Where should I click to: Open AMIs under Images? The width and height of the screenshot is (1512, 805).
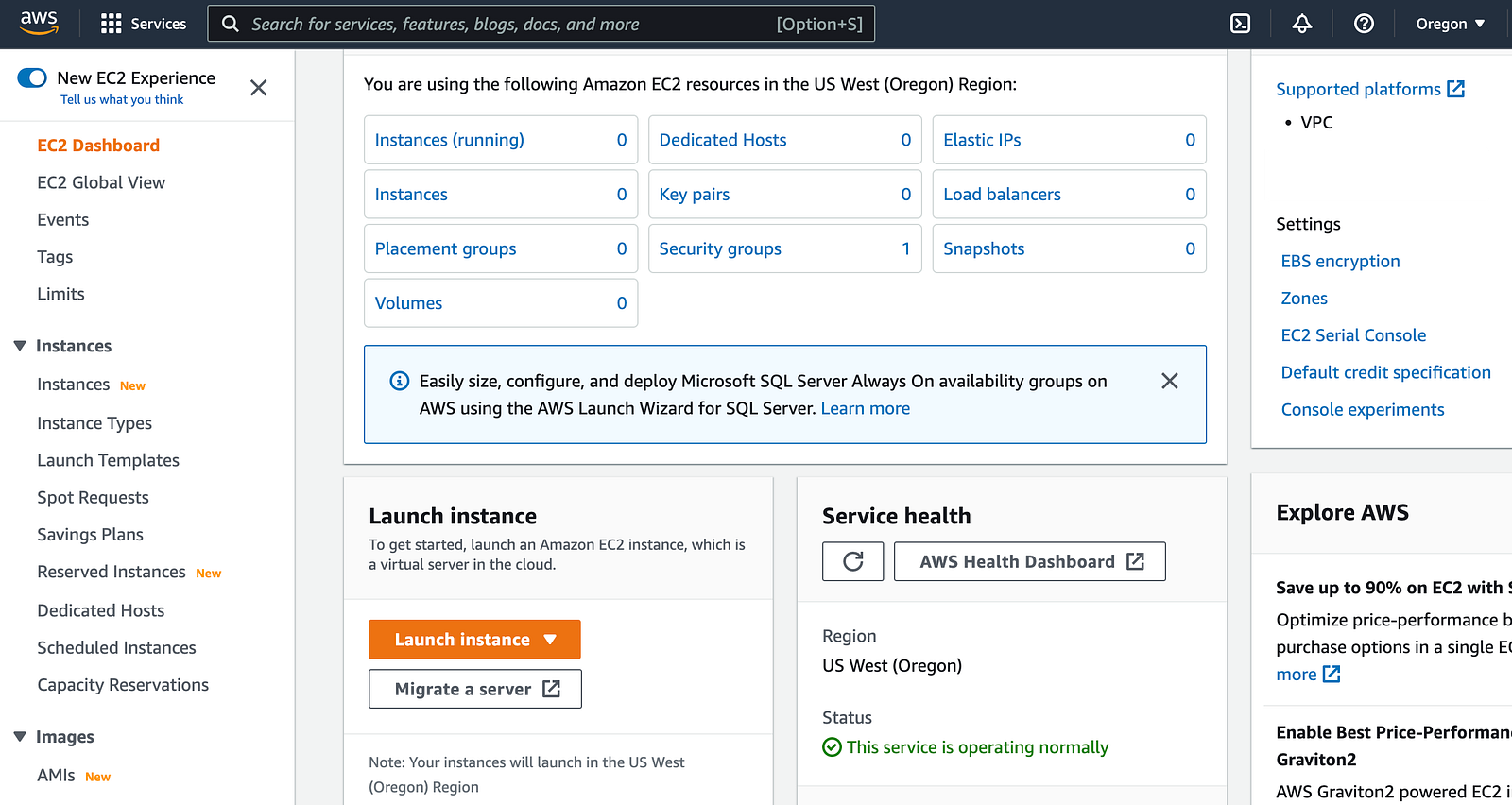point(56,775)
